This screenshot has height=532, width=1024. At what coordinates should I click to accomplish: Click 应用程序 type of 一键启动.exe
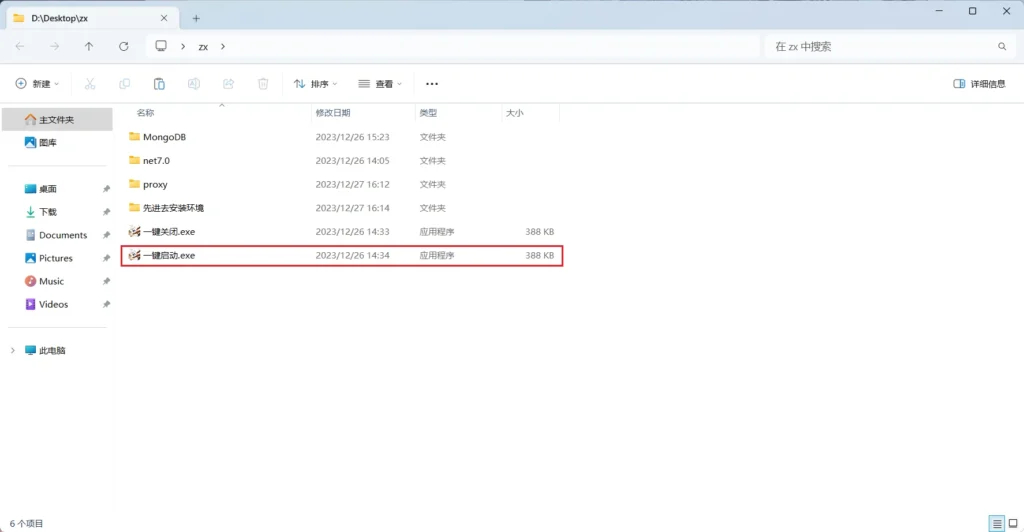(x=436, y=255)
